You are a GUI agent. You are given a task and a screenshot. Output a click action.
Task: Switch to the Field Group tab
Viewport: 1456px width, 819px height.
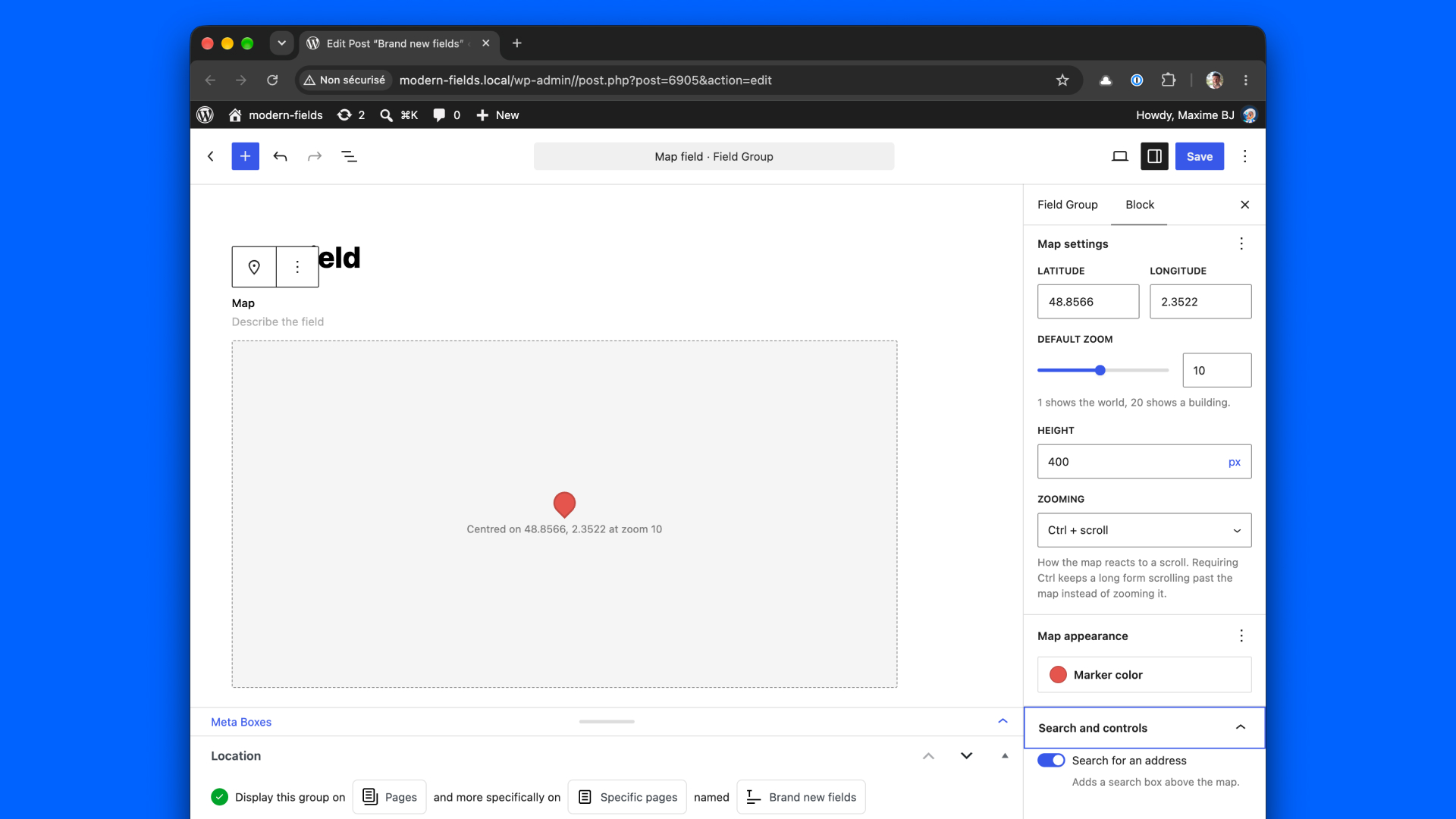(x=1067, y=205)
